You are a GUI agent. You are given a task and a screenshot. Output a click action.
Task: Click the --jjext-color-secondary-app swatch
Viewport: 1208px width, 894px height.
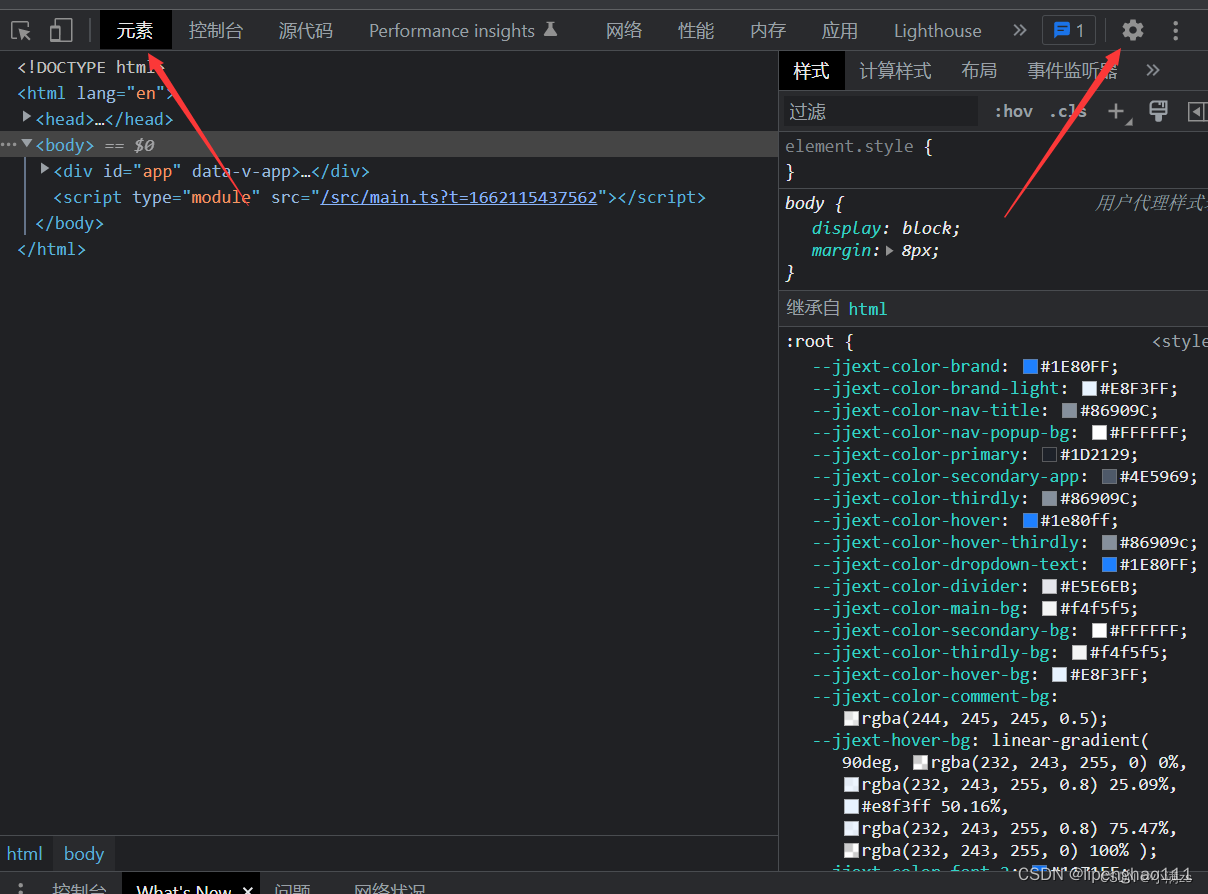[x=1109, y=476]
